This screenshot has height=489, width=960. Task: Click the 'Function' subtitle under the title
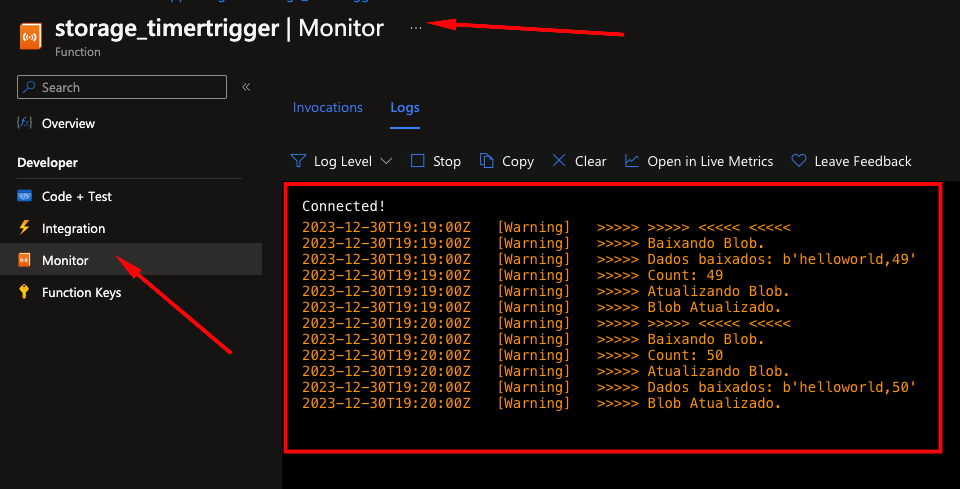pos(78,52)
